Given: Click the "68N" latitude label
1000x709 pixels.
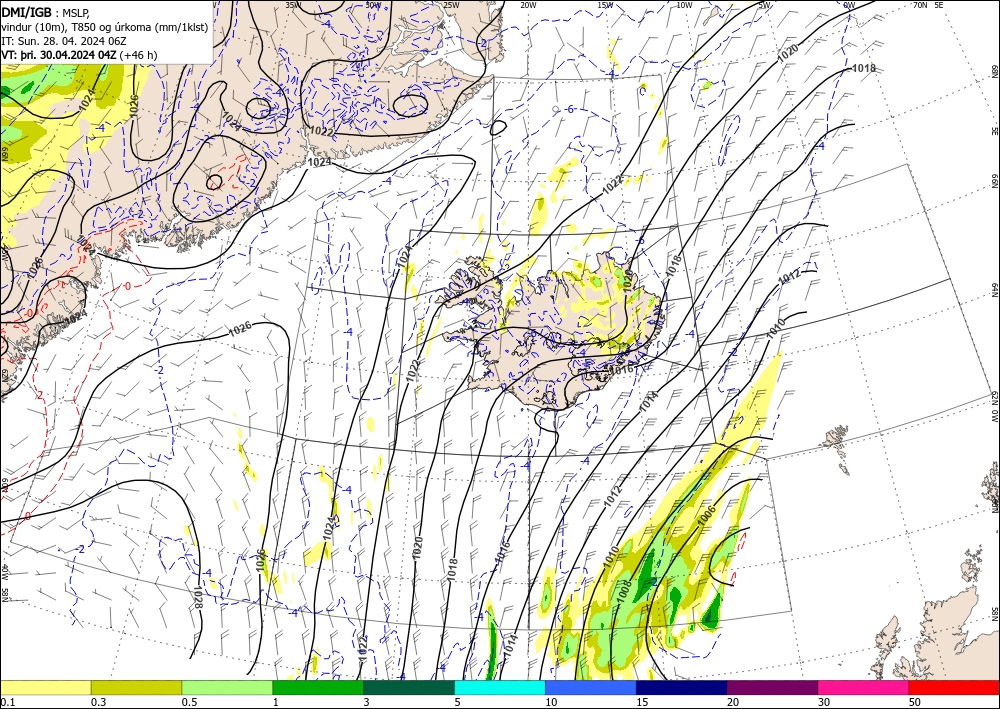Looking at the screenshot, I should point(995,71).
